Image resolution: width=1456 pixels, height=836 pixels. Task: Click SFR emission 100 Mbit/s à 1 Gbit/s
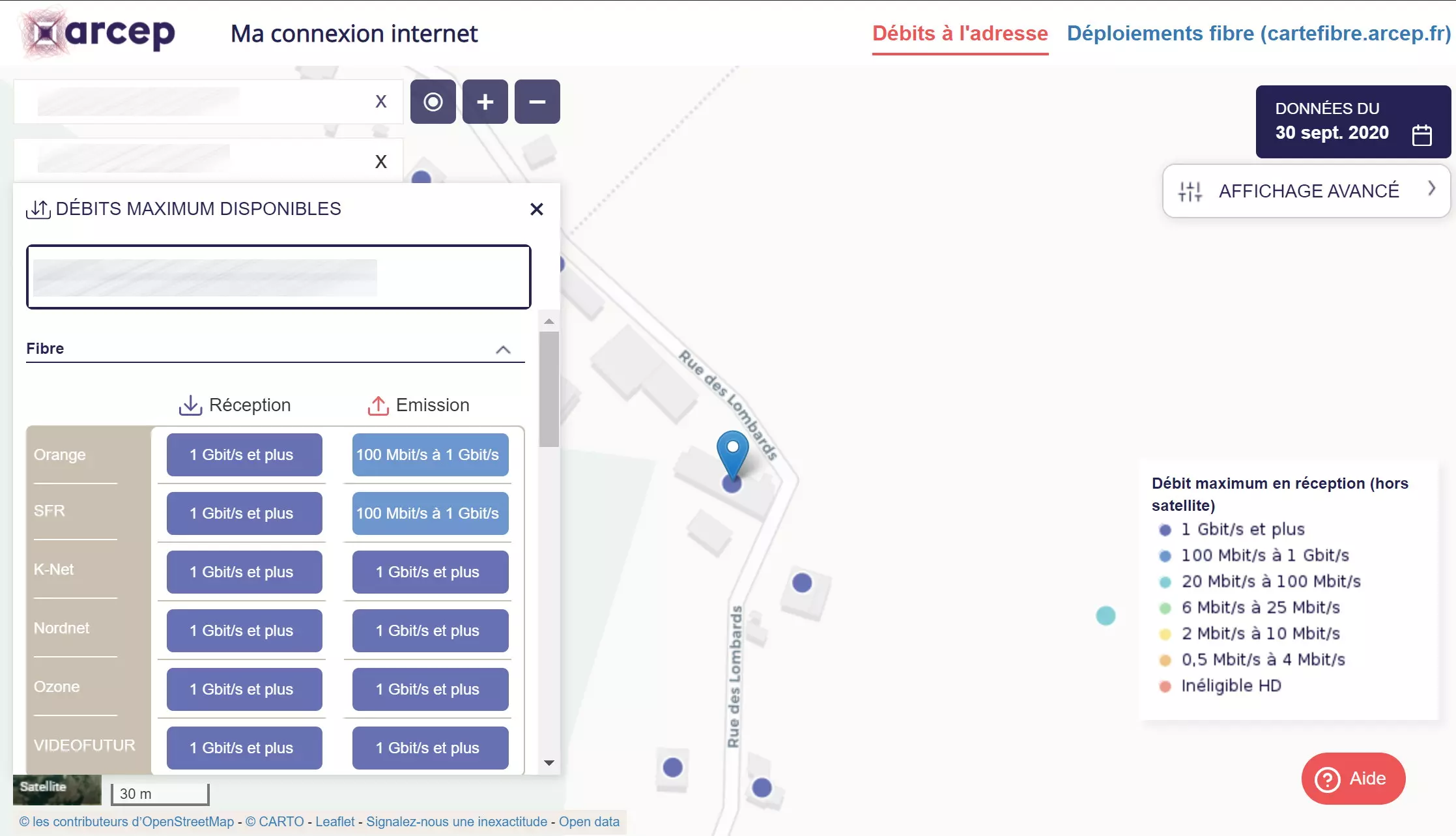point(431,513)
